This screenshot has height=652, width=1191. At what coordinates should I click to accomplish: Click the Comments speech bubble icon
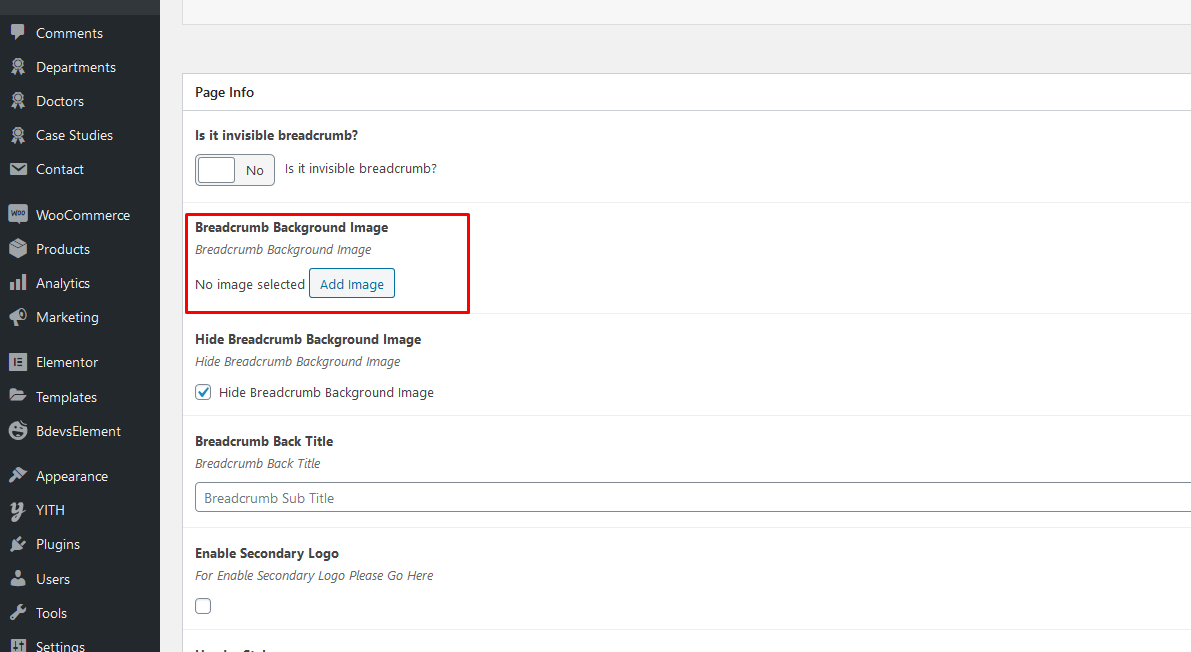pos(17,33)
